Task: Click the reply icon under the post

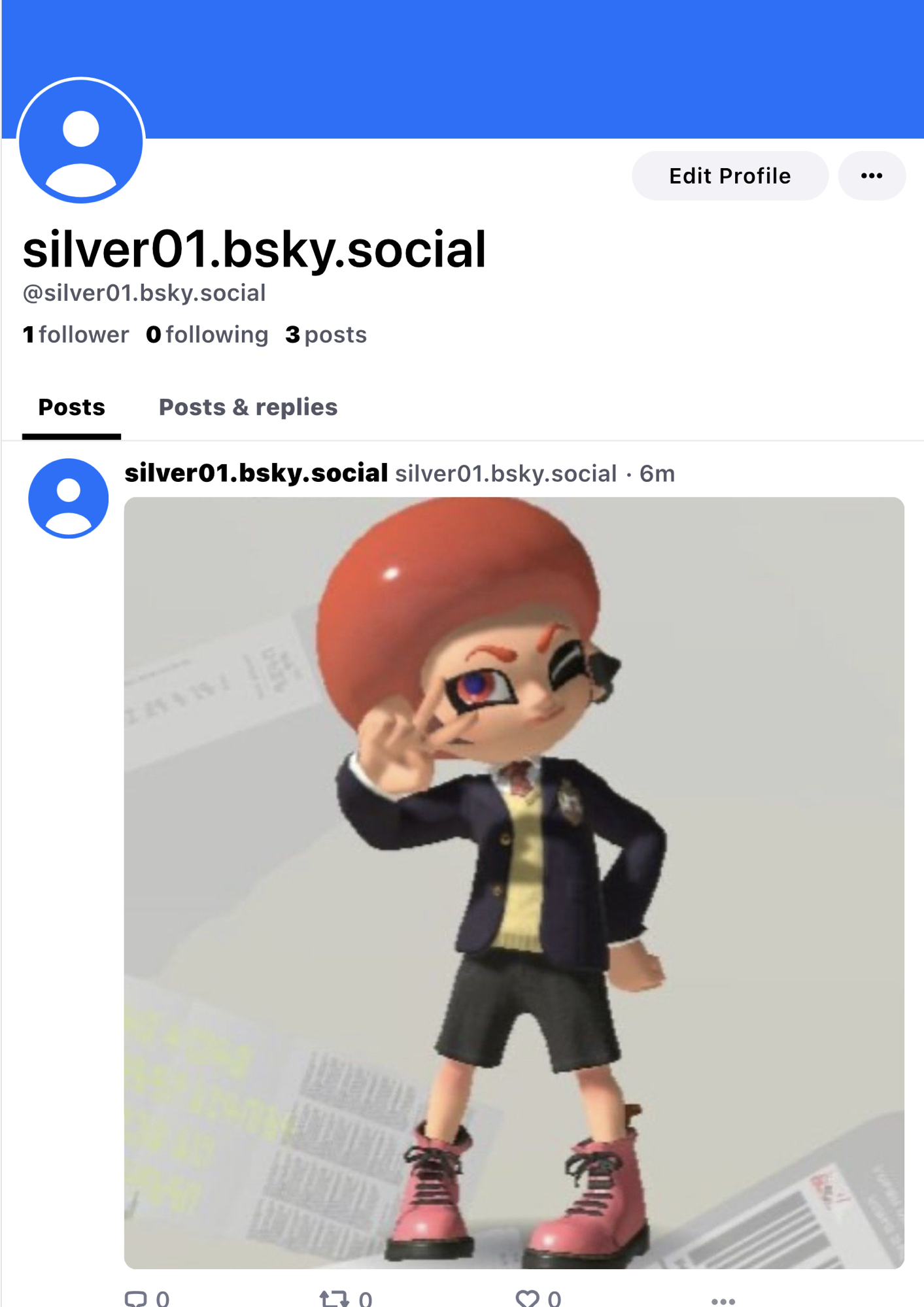Action: click(x=136, y=1298)
